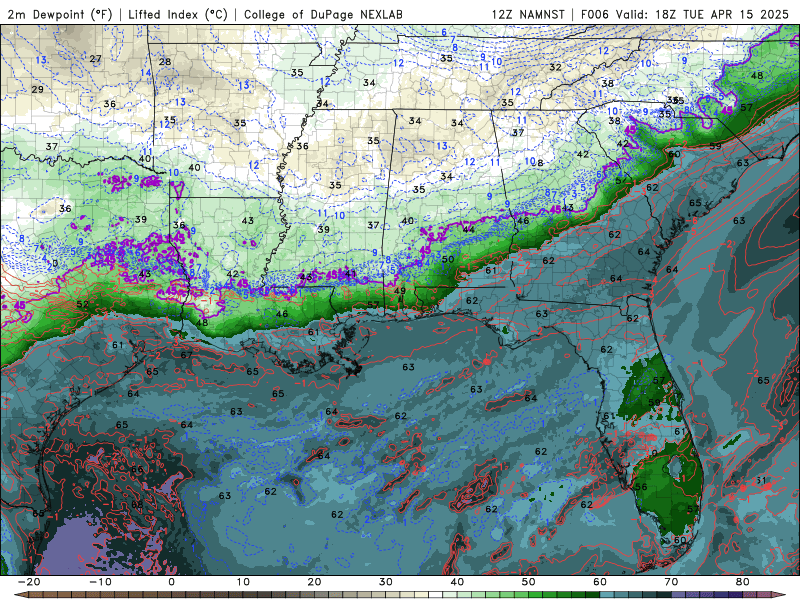Click the "College of DuPage NEXLAB" header text
The height and width of the screenshot is (600, 800).
tap(323, 14)
